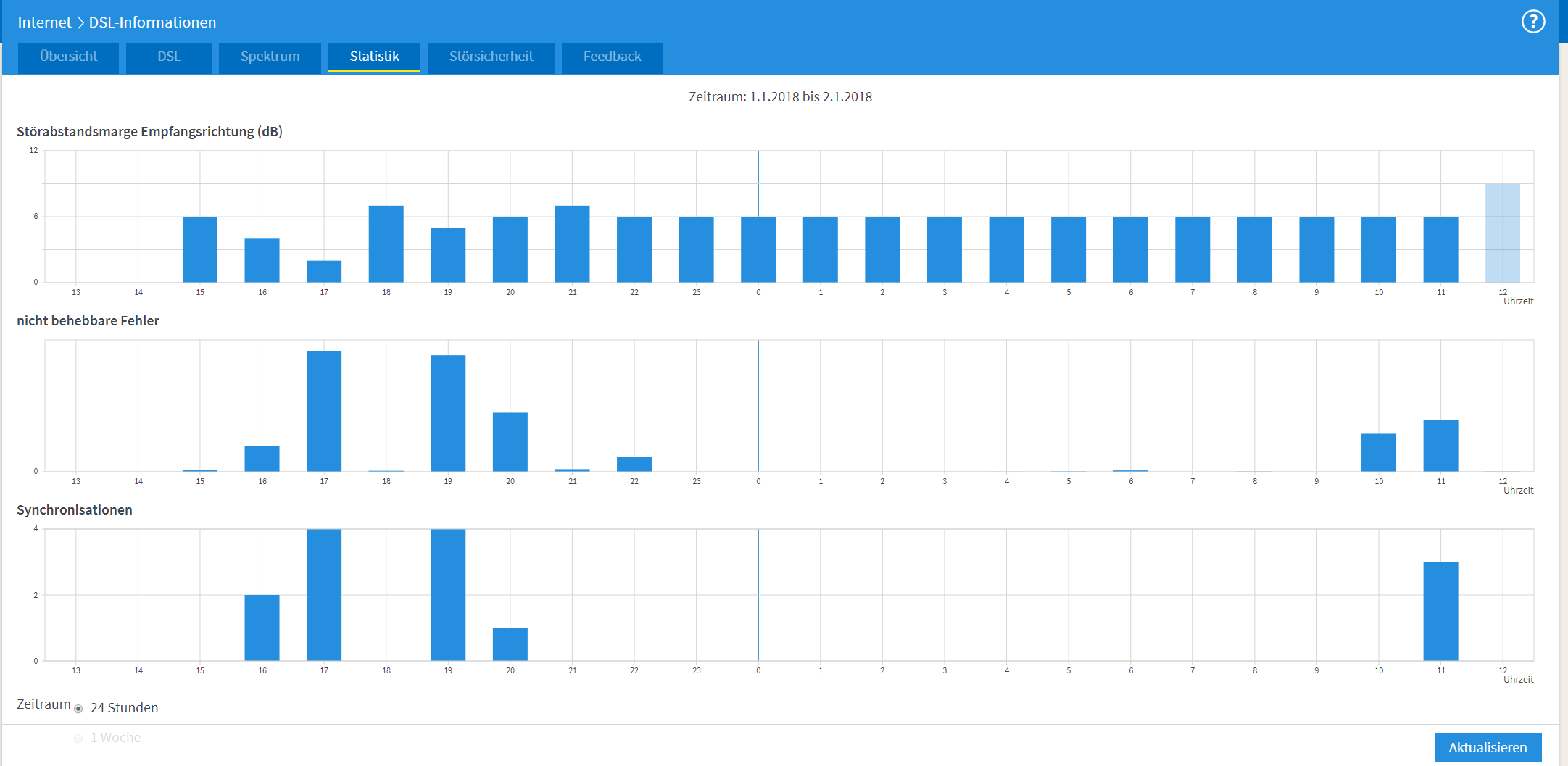Click the nicht behebbare Fehler heading

(88, 321)
